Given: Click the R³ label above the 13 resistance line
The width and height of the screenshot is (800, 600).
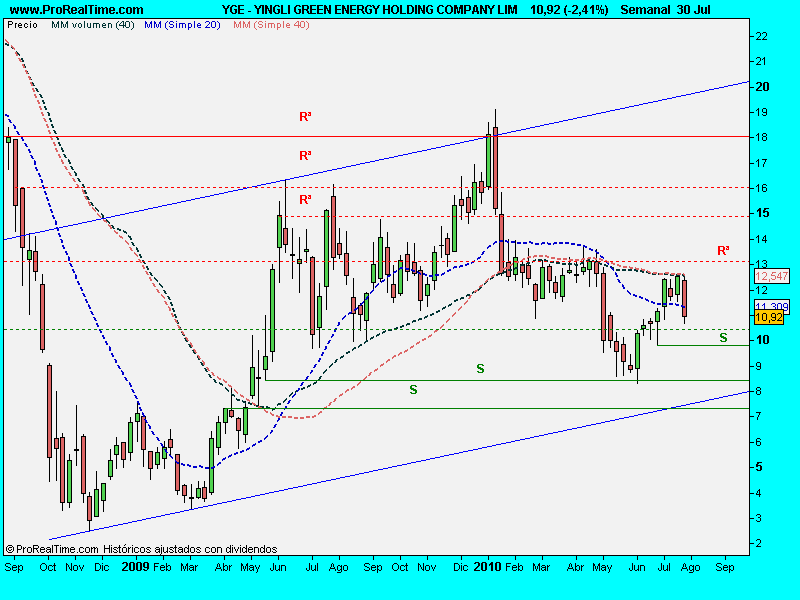Looking at the screenshot, I should click(723, 251).
